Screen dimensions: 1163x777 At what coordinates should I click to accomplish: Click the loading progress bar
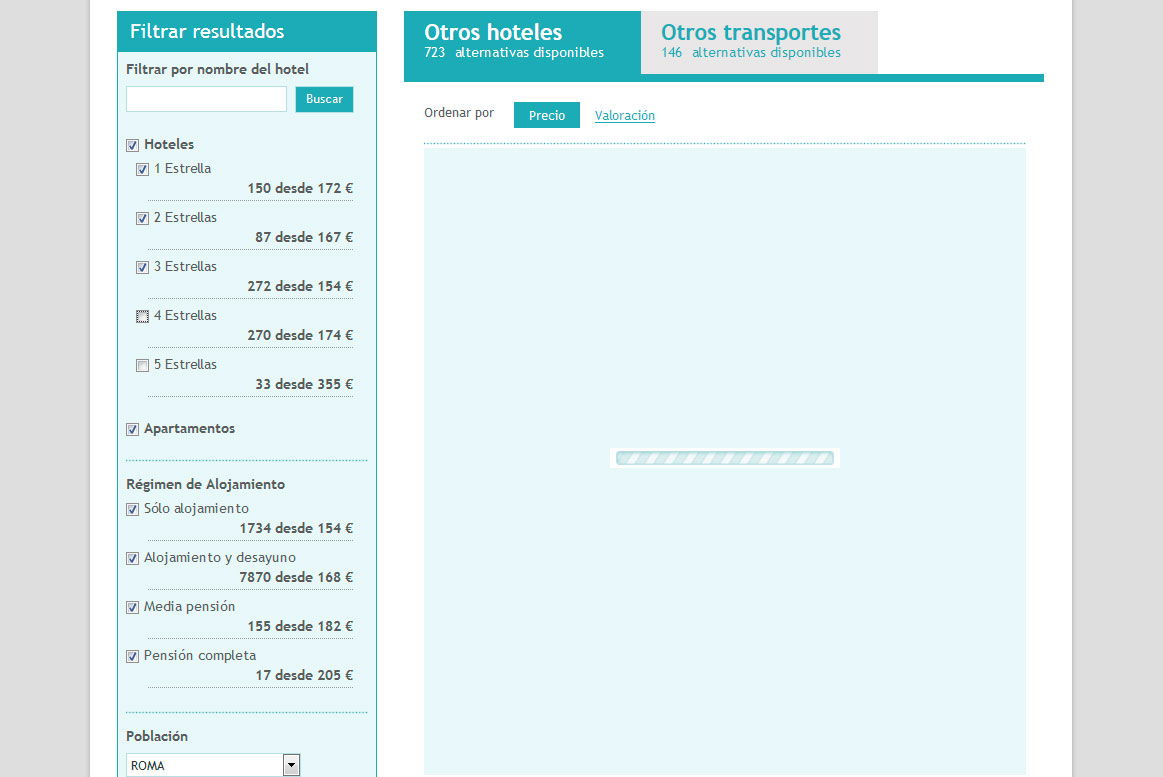click(x=723, y=457)
